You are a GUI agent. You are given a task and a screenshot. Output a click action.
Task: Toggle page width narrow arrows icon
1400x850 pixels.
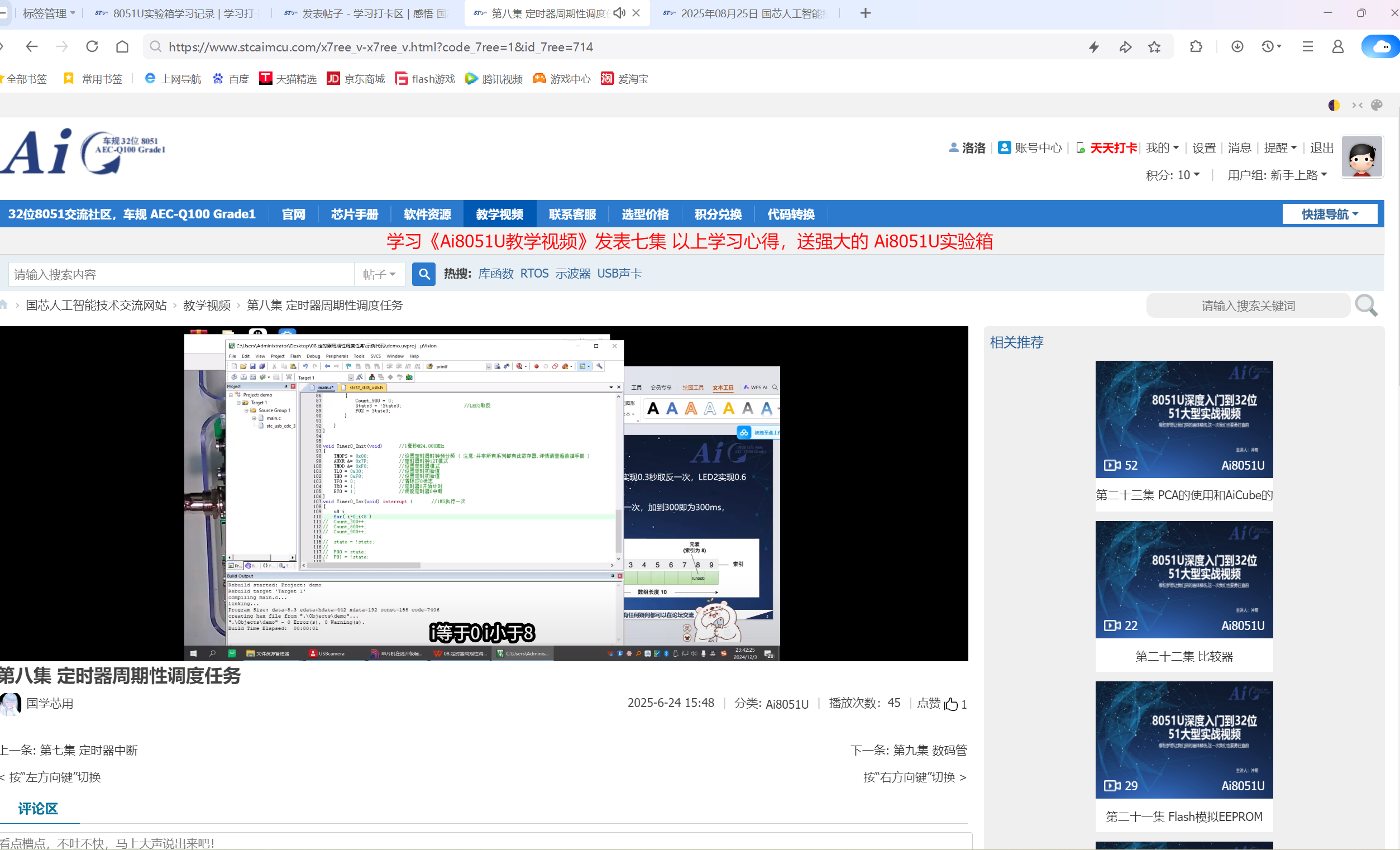[1358, 105]
